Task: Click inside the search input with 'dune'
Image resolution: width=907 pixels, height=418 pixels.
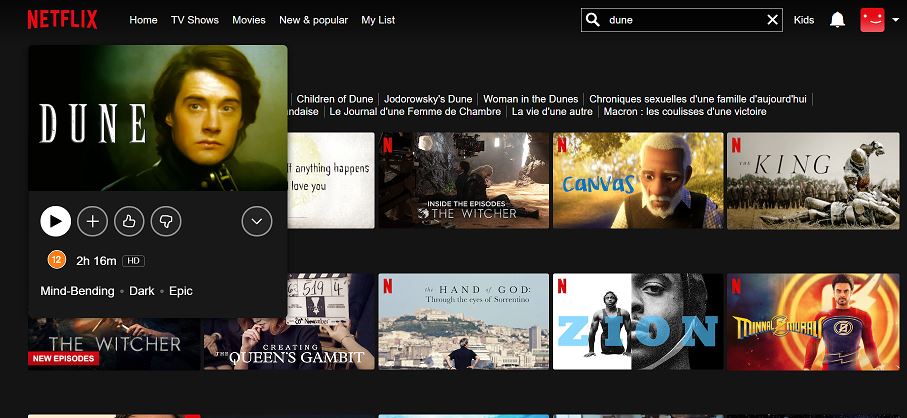Action: click(x=680, y=20)
